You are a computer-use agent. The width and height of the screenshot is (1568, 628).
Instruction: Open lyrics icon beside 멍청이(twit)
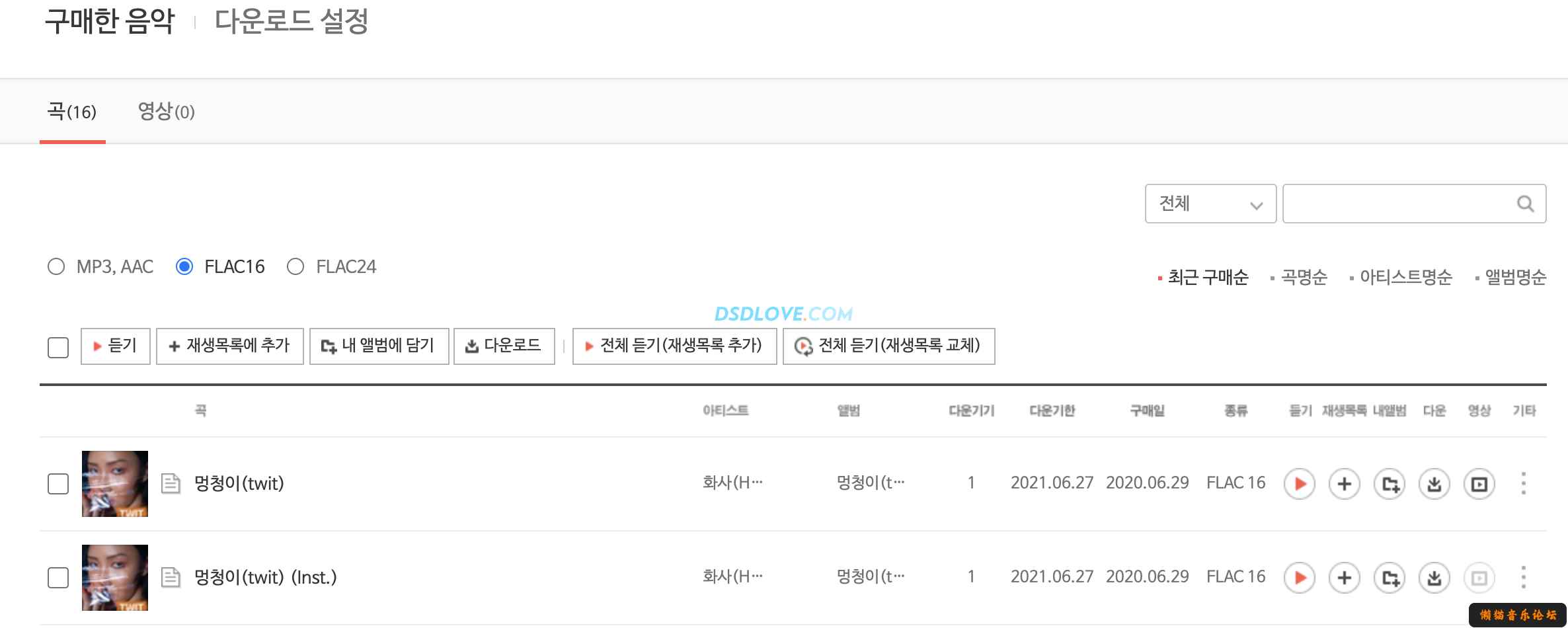(171, 484)
